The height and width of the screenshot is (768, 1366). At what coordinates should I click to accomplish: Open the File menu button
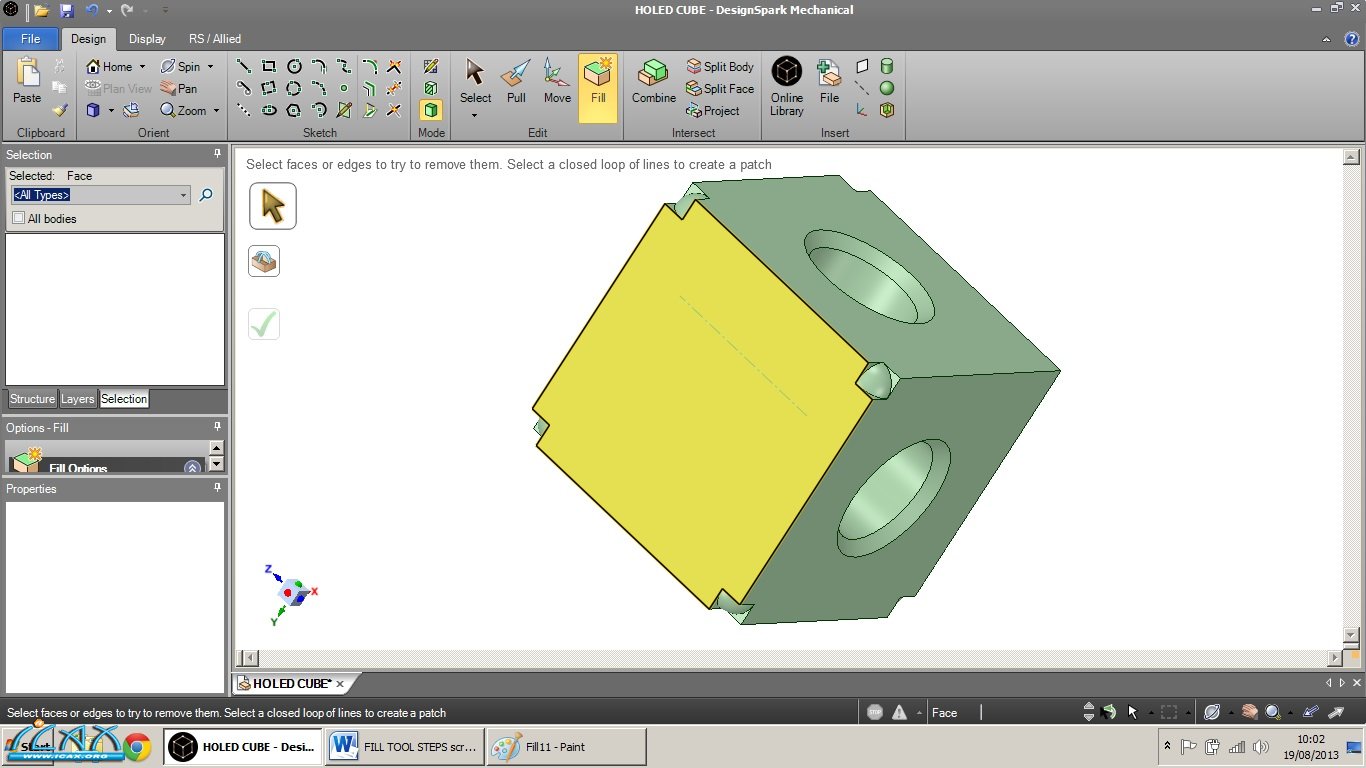(x=30, y=39)
